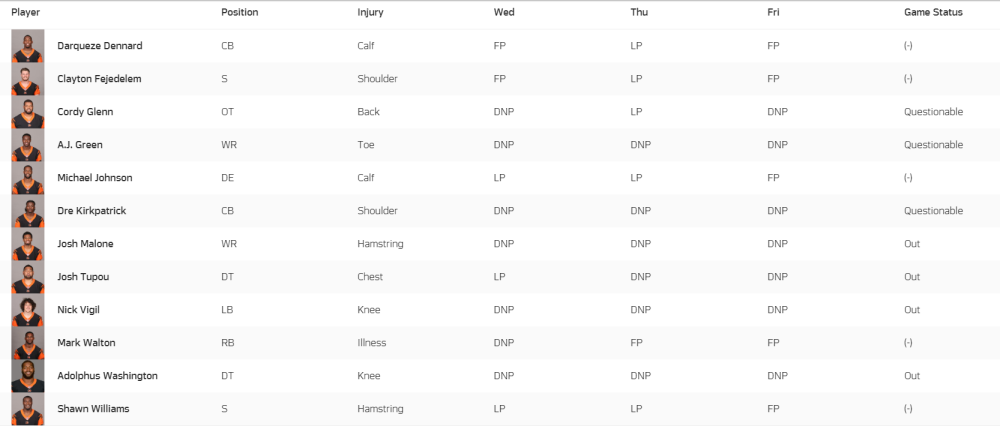Select the Wed column header

504,12
